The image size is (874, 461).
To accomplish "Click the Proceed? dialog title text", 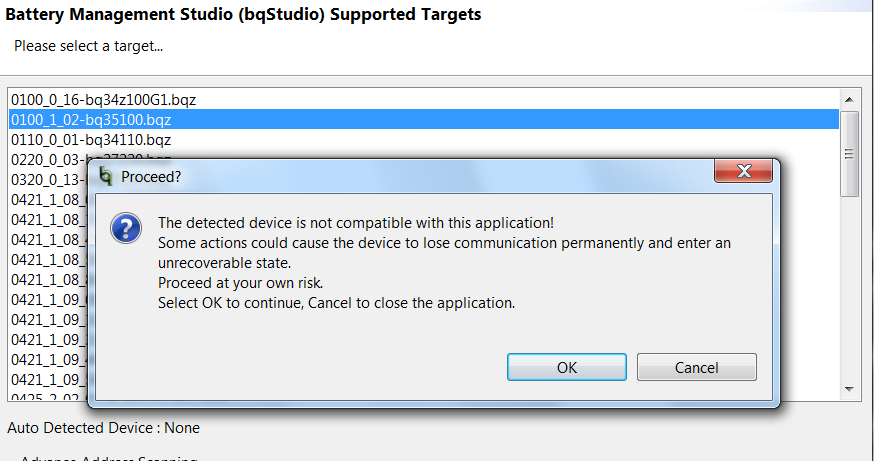I will tap(151, 176).
